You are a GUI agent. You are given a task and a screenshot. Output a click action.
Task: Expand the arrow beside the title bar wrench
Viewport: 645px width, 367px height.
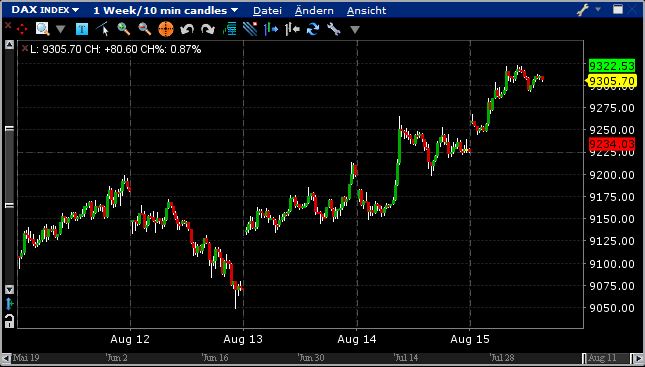pos(598,9)
